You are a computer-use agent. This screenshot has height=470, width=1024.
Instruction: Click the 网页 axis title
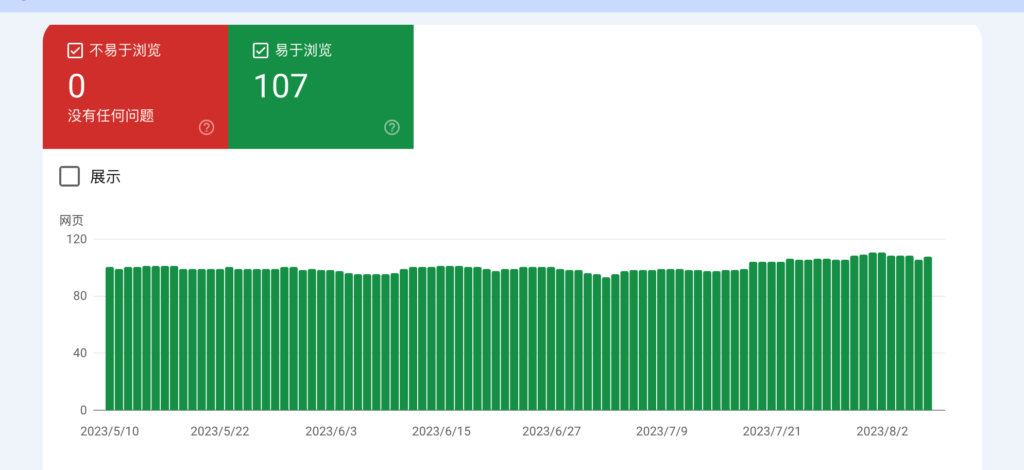[x=72, y=221]
